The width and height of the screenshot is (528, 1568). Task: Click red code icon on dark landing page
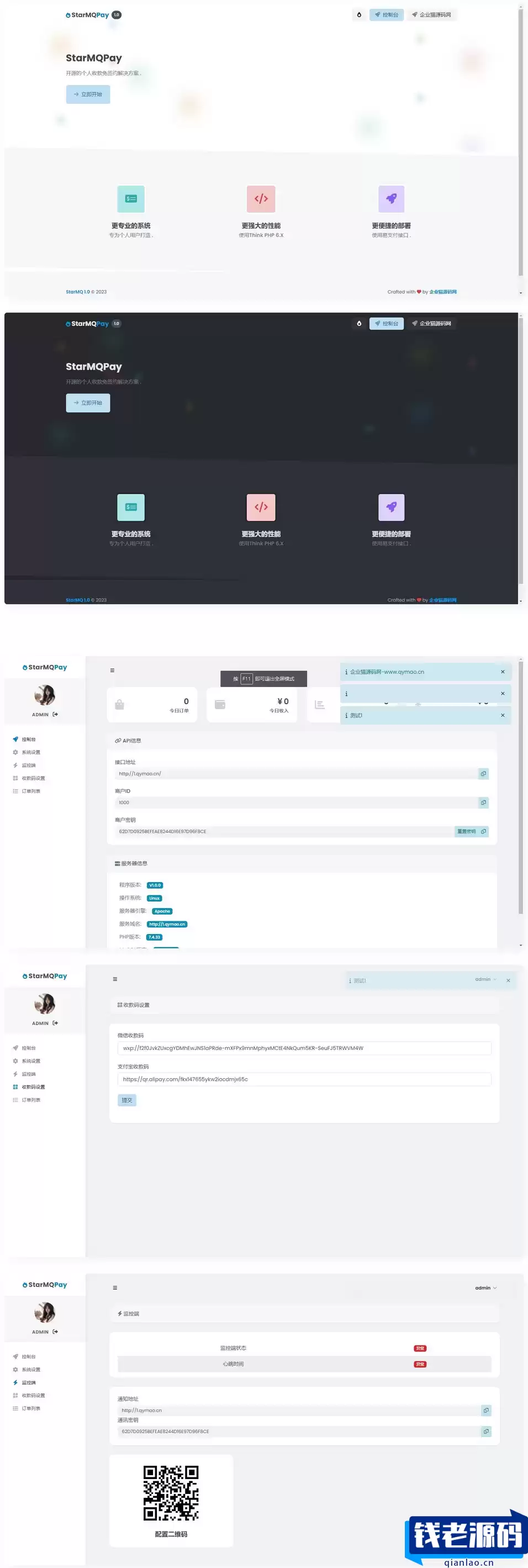point(261,508)
